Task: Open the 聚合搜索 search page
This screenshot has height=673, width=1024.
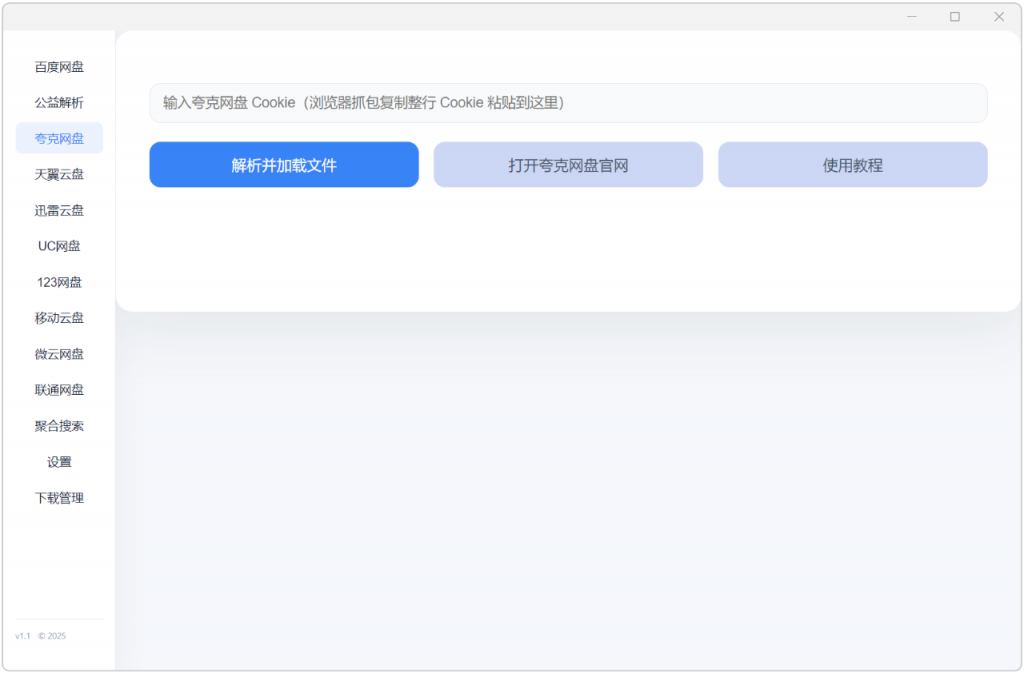Action: [x=59, y=426]
